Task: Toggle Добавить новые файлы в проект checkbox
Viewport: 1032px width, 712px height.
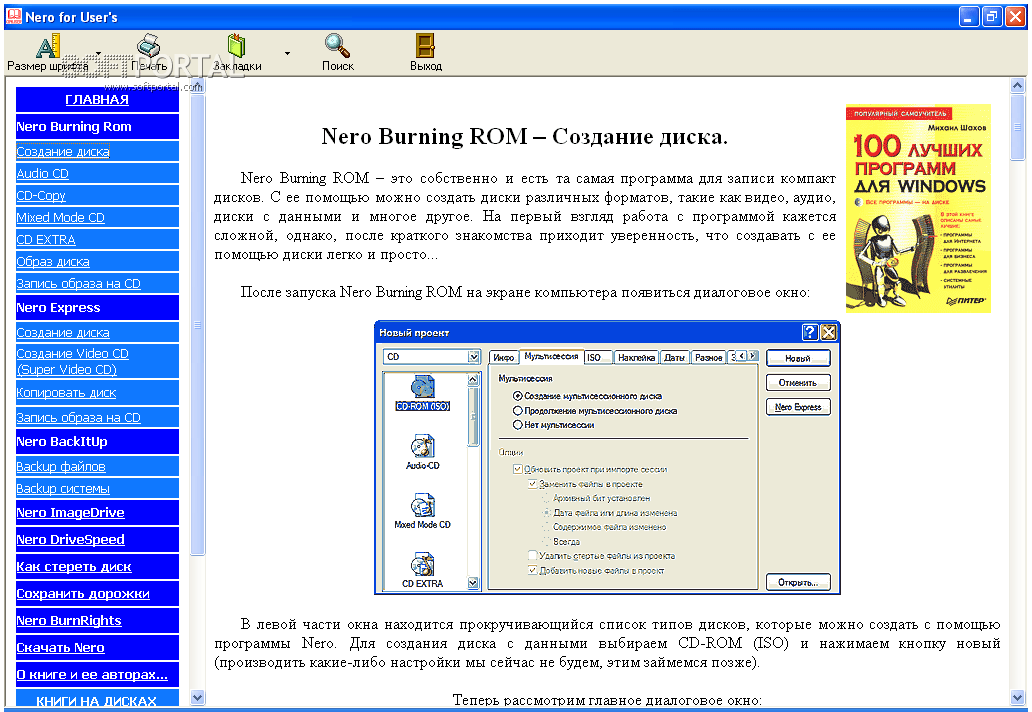Action: [532, 571]
